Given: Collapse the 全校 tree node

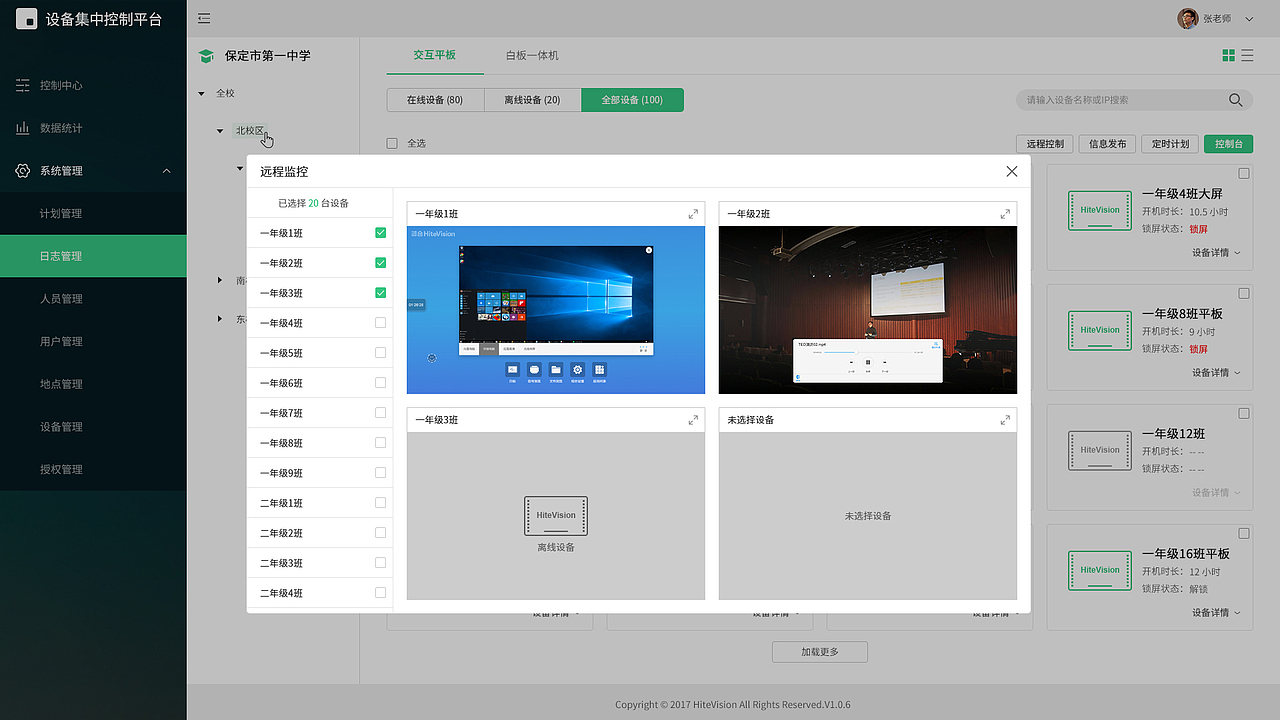Looking at the screenshot, I should click(201, 92).
